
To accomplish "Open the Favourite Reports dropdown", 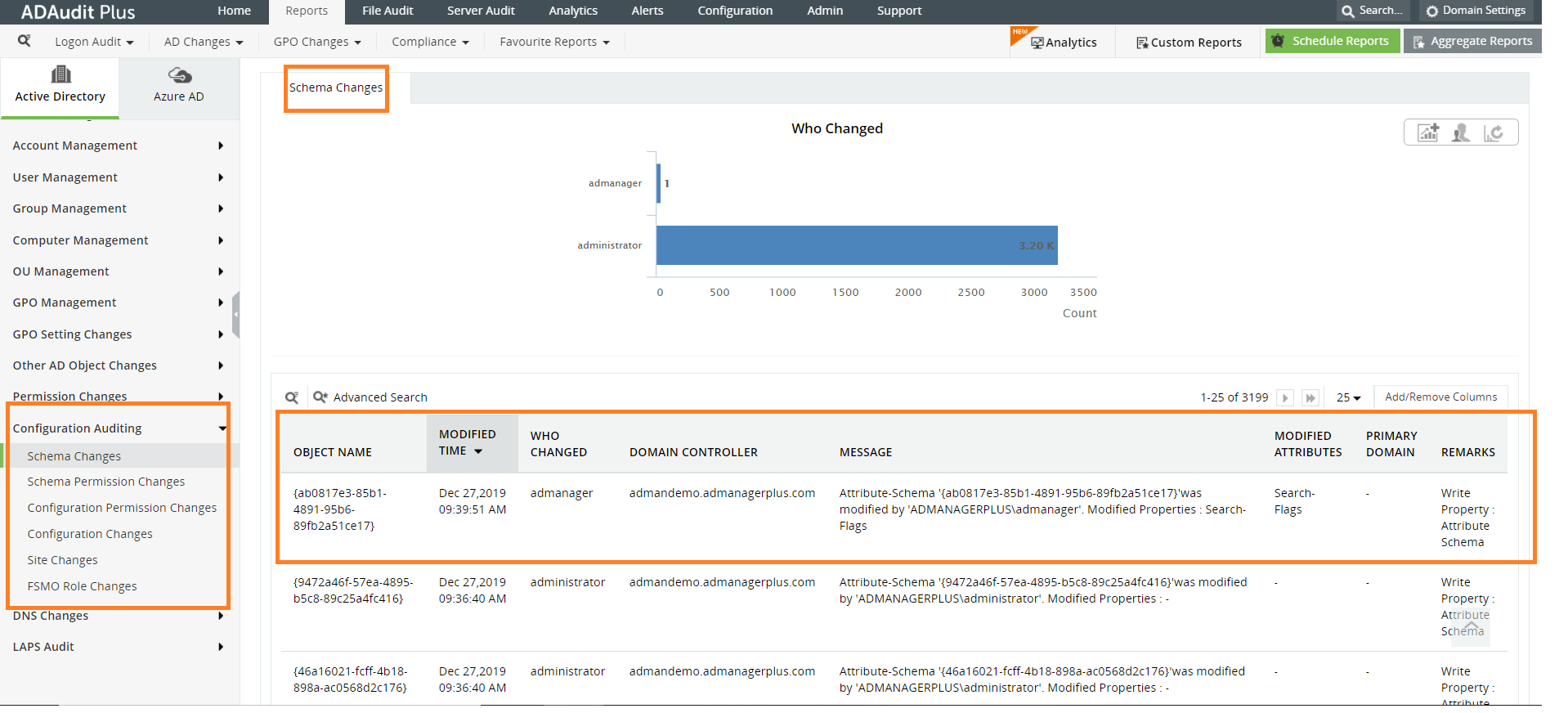I will pos(554,42).
